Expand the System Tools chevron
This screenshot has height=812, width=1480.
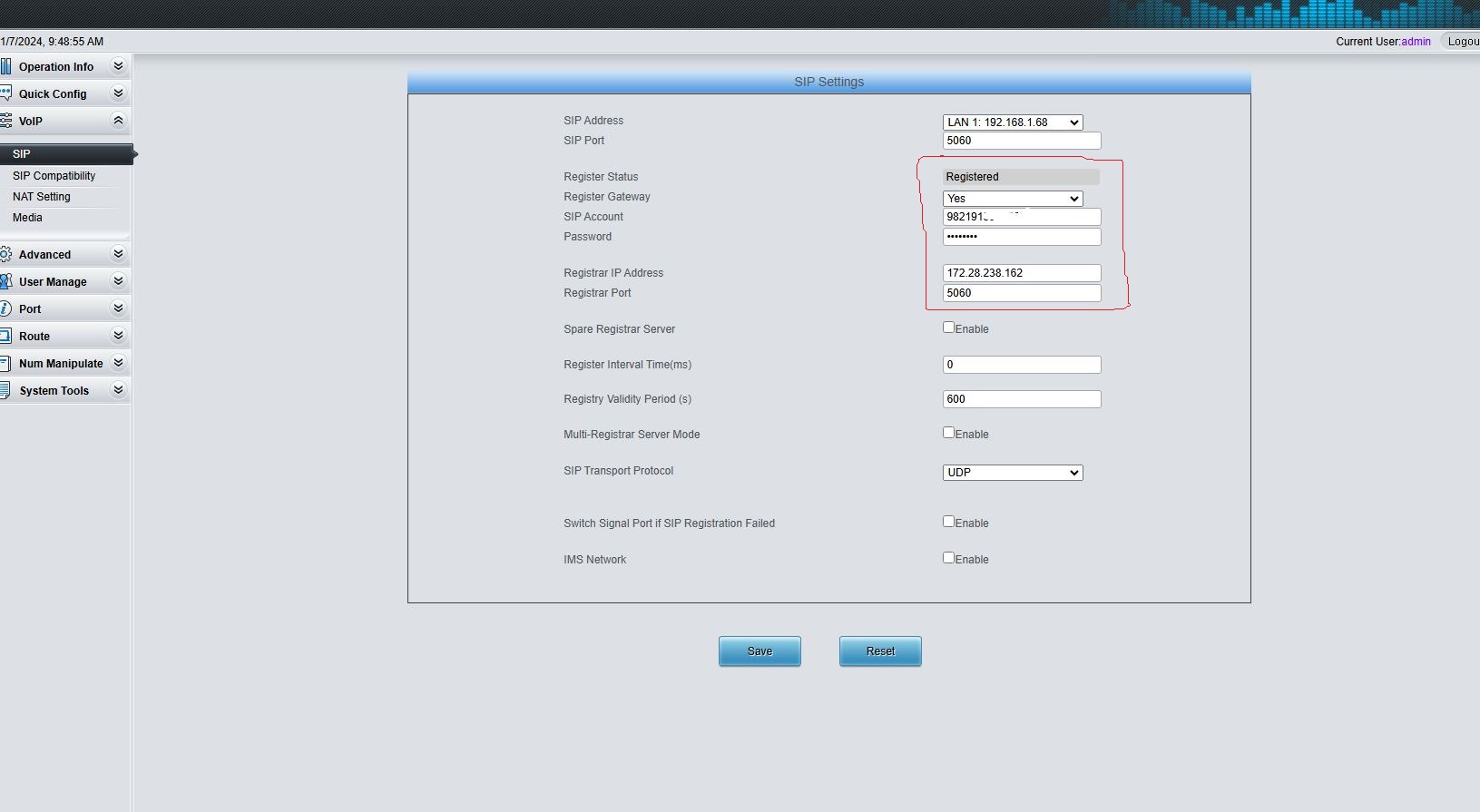click(x=118, y=390)
